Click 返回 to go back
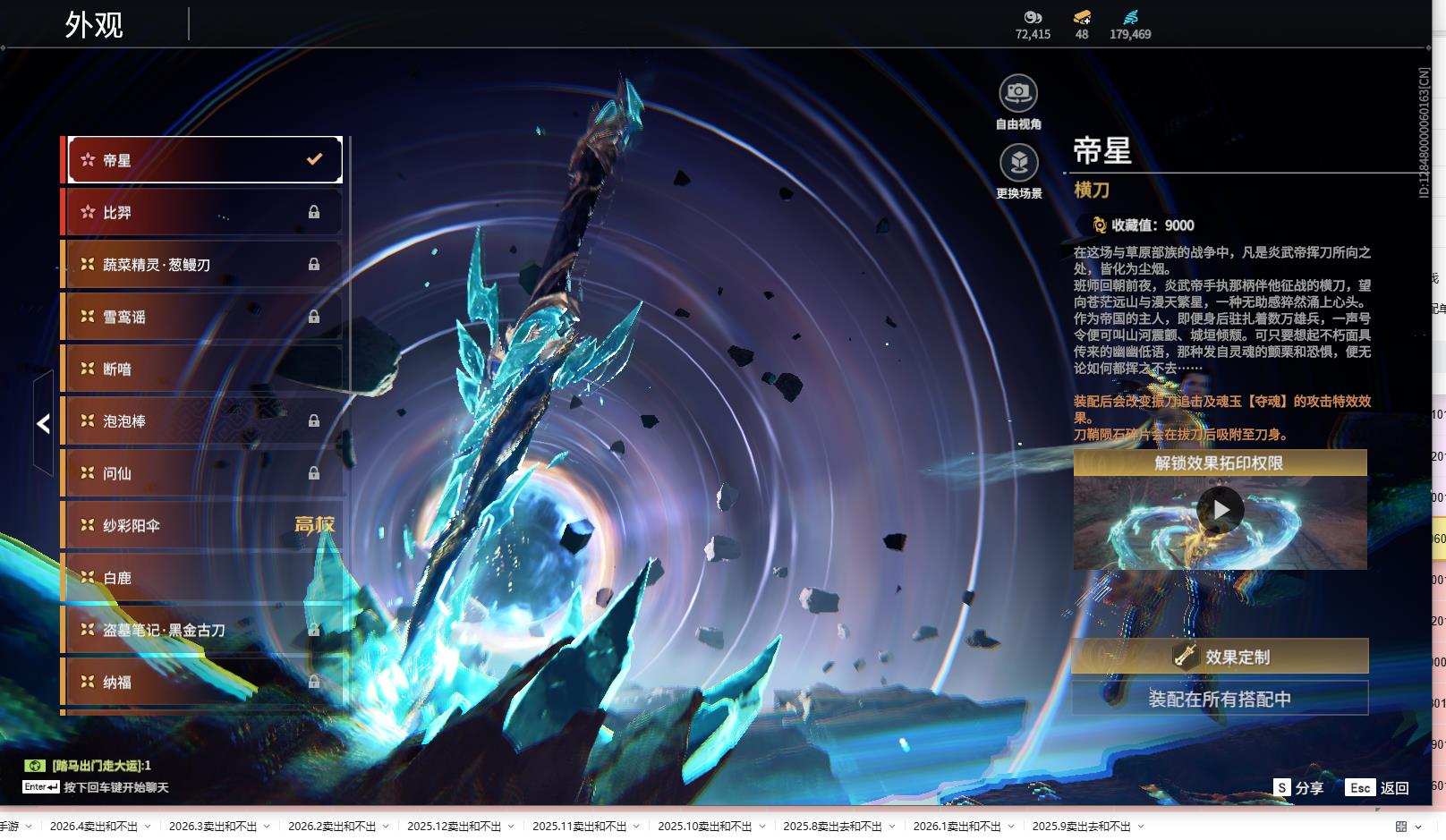Screen dimensions: 1446x840 pyautogui.click(x=1395, y=787)
